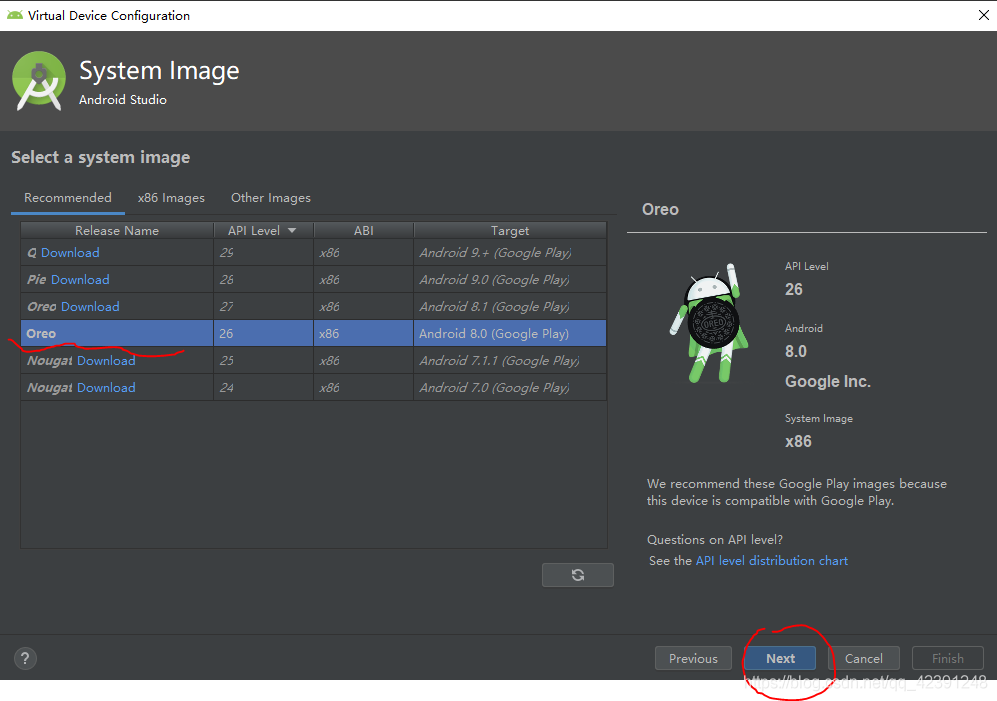Open help via the question mark icon

(x=24, y=658)
